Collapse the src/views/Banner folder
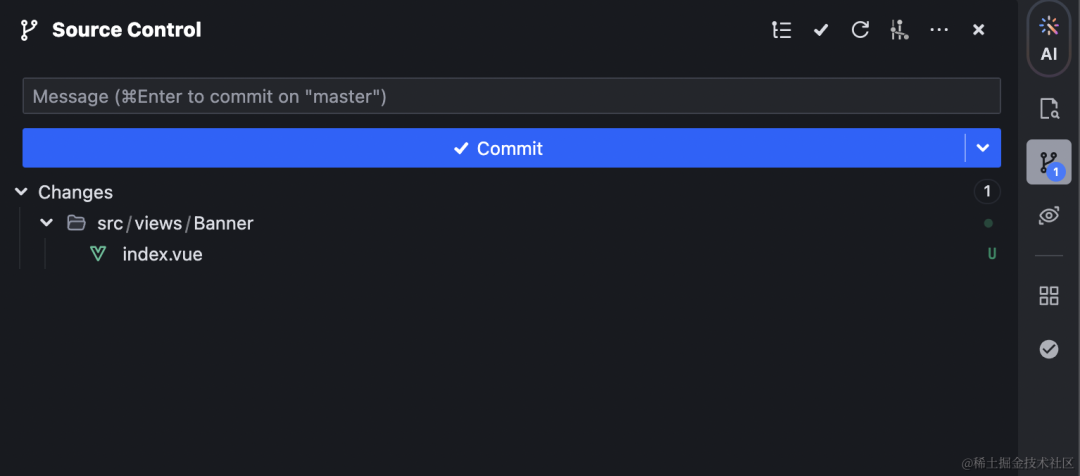 (x=47, y=223)
